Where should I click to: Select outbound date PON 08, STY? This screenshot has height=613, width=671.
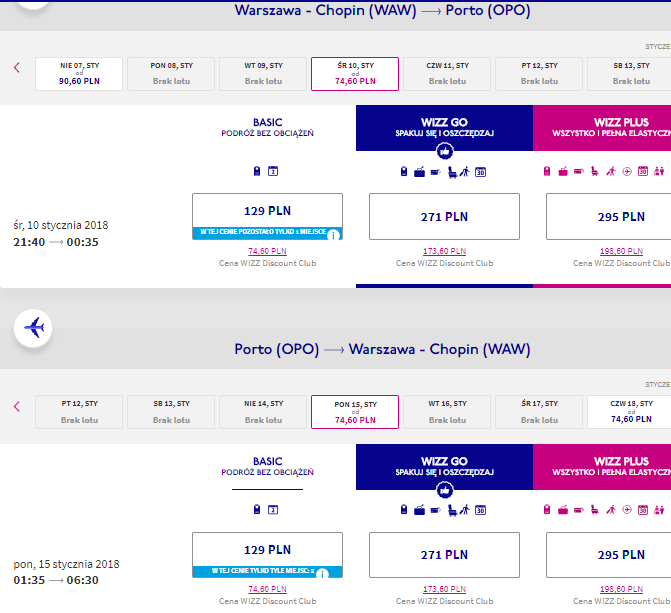pos(171,74)
